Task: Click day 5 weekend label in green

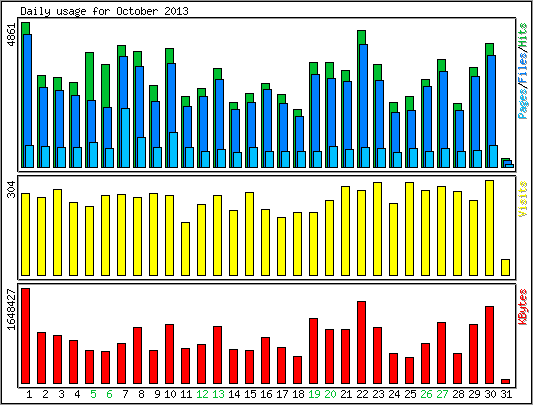Action: tap(93, 394)
